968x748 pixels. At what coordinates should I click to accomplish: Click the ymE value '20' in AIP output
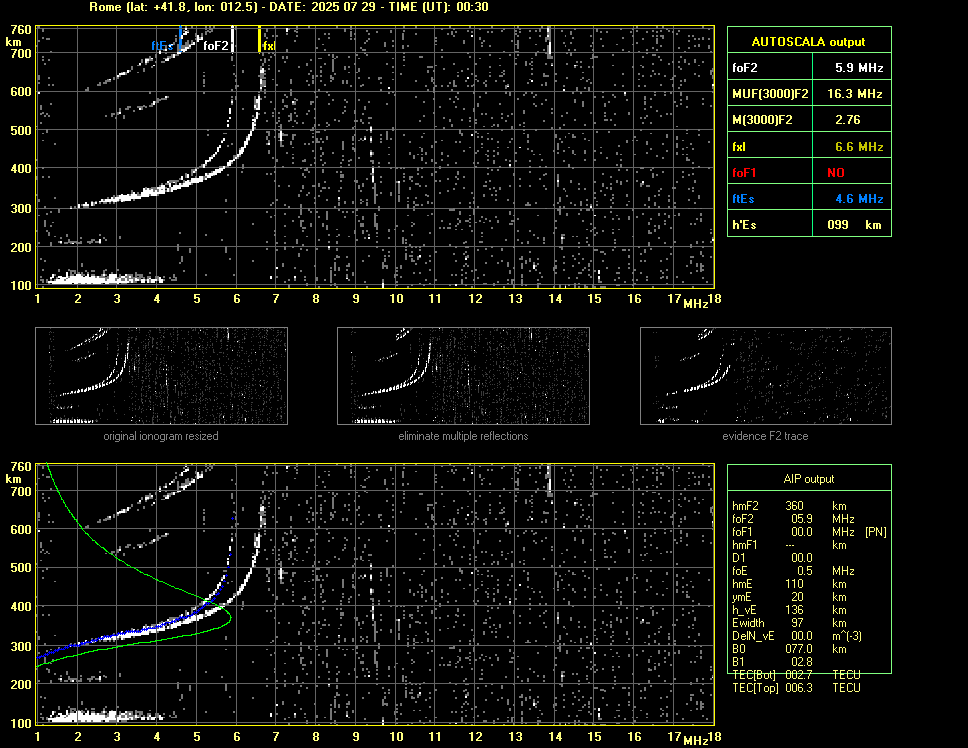coord(798,597)
